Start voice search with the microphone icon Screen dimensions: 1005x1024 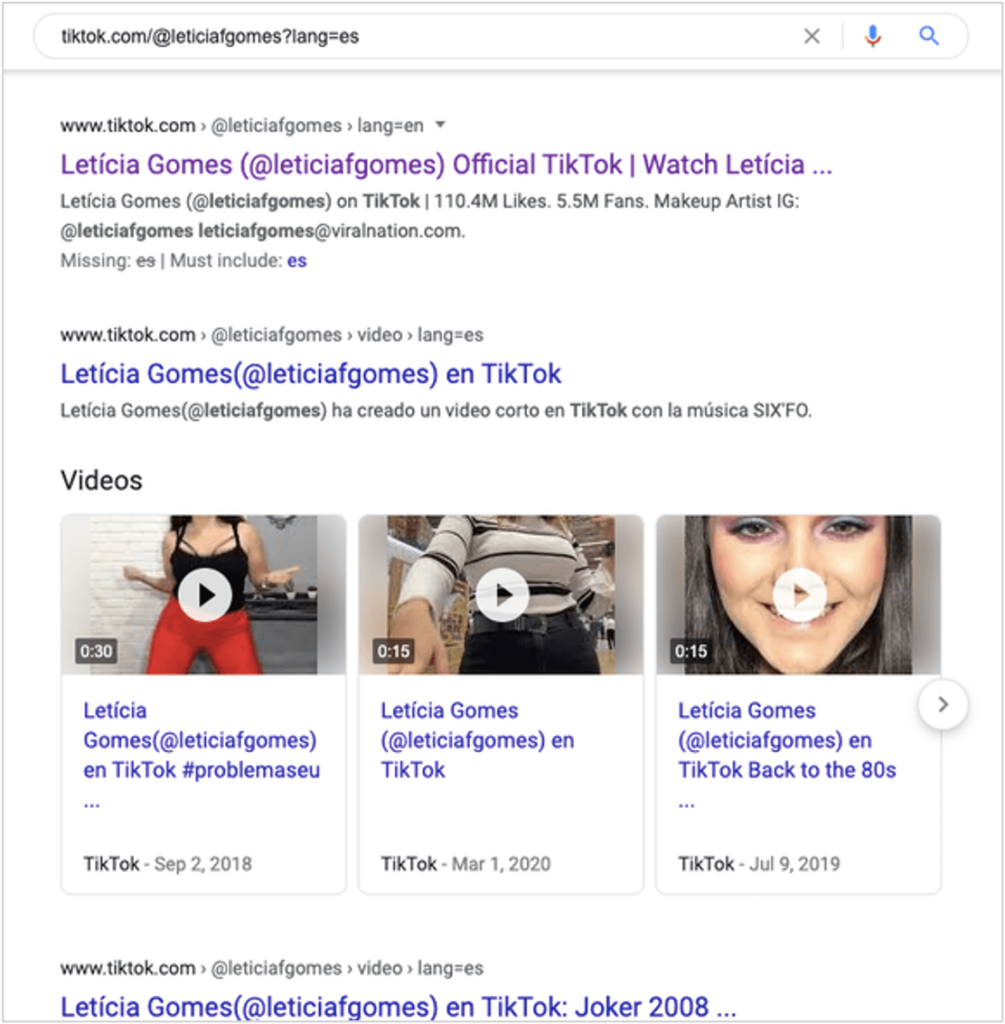872,36
